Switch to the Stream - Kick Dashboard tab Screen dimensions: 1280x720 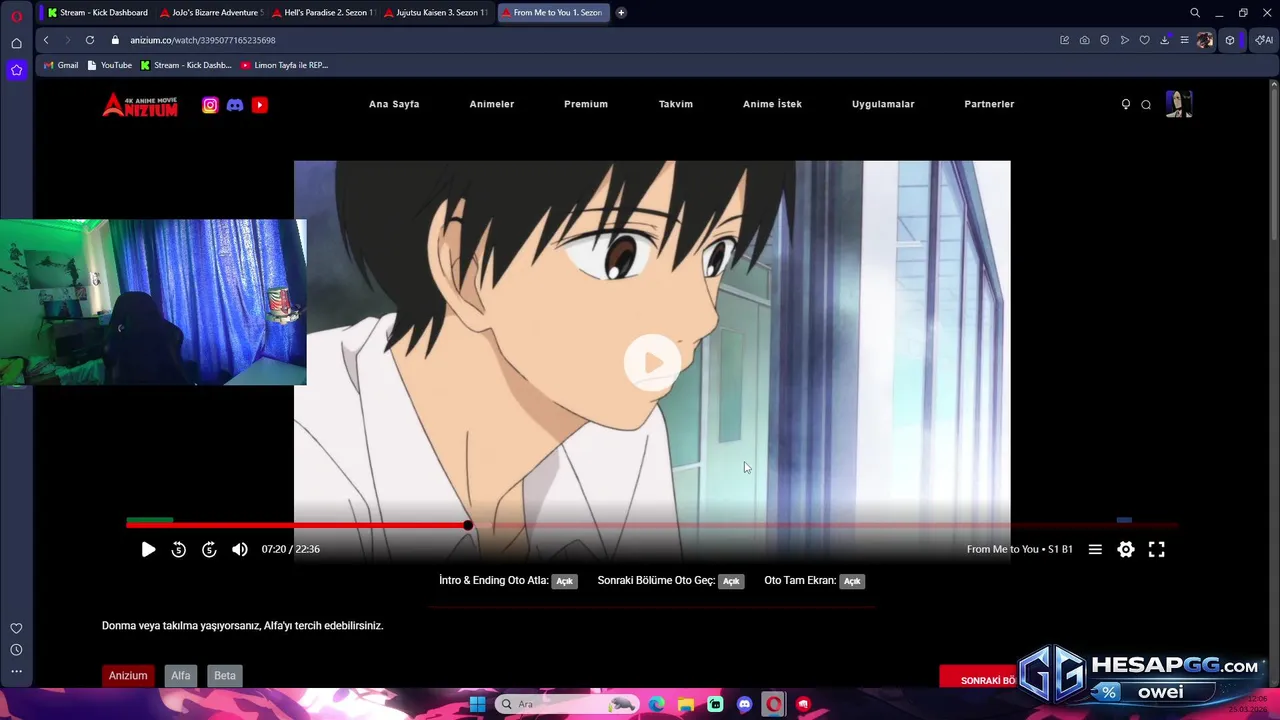point(98,13)
